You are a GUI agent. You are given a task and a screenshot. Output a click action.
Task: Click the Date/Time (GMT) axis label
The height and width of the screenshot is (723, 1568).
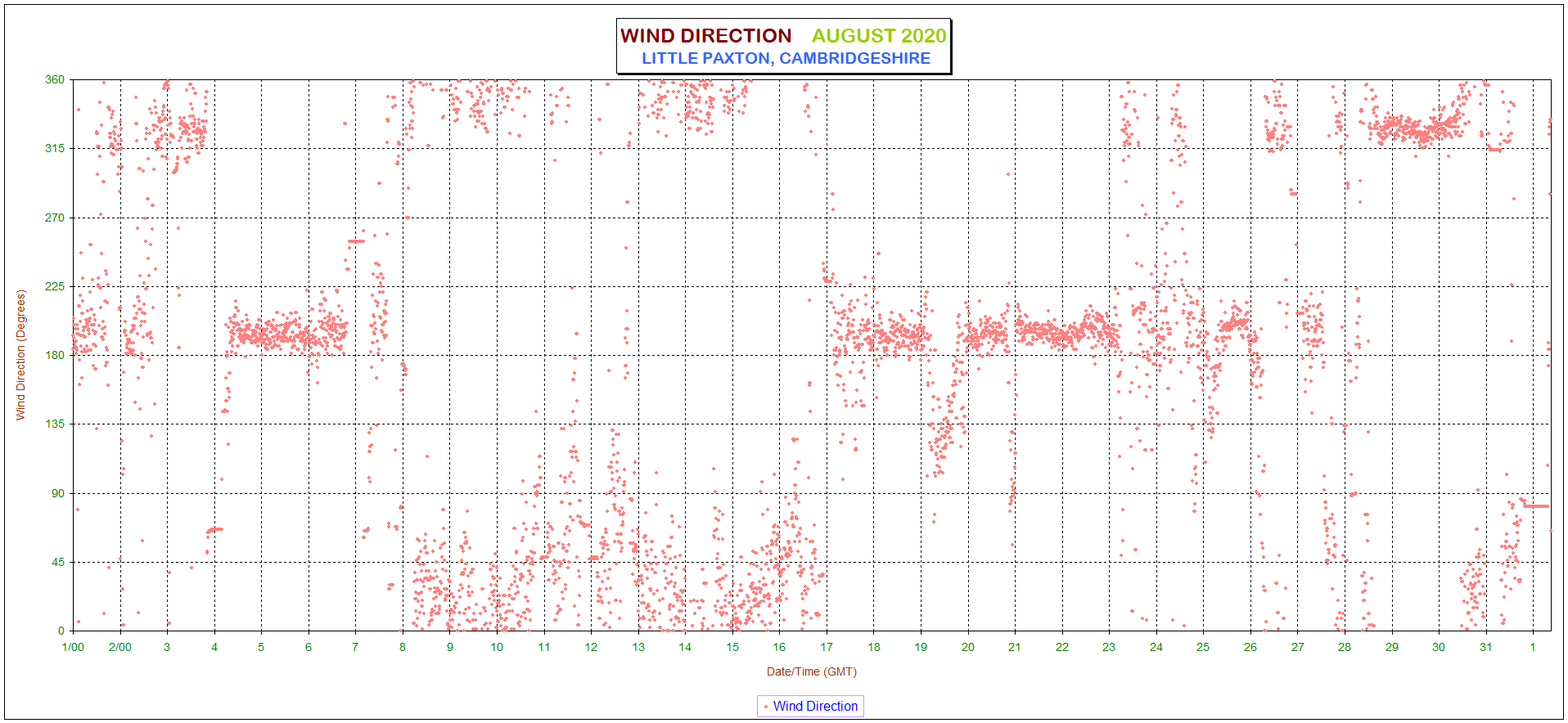(x=811, y=671)
